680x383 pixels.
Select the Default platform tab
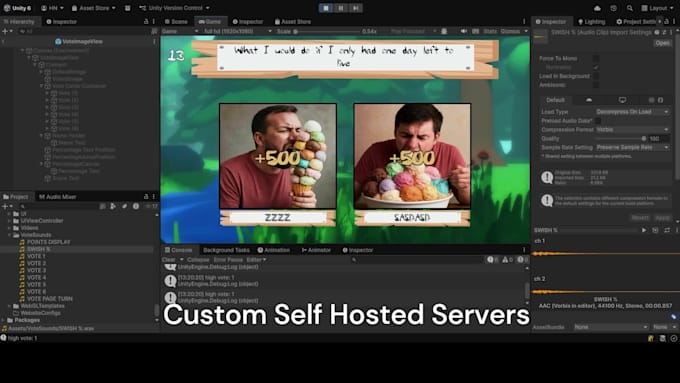click(x=555, y=100)
